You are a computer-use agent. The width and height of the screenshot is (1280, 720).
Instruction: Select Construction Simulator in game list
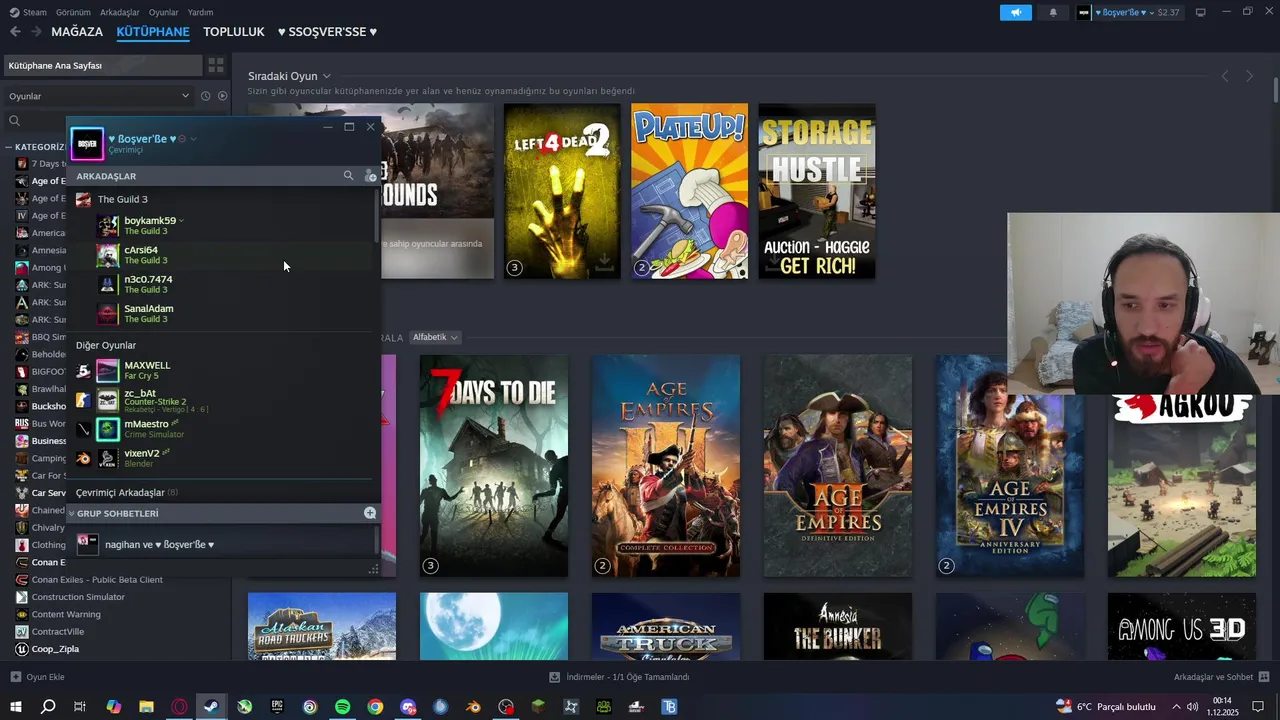(x=78, y=597)
